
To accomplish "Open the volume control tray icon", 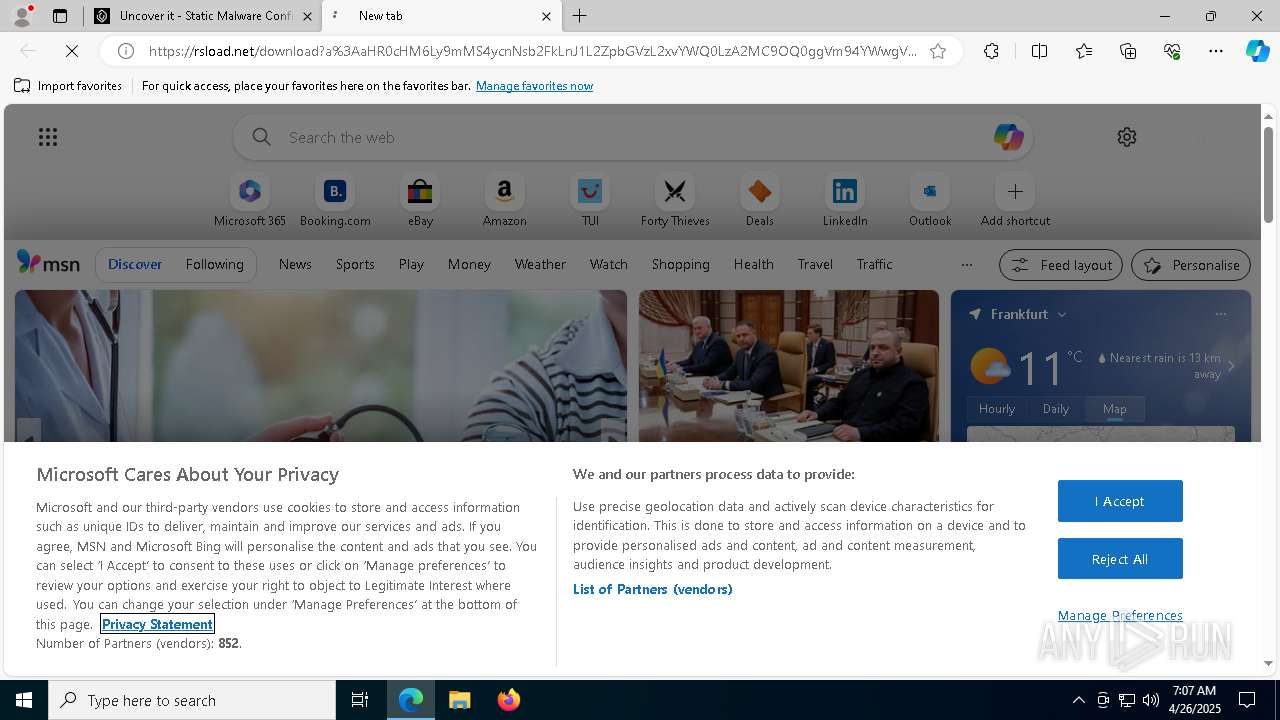I will tap(1151, 700).
